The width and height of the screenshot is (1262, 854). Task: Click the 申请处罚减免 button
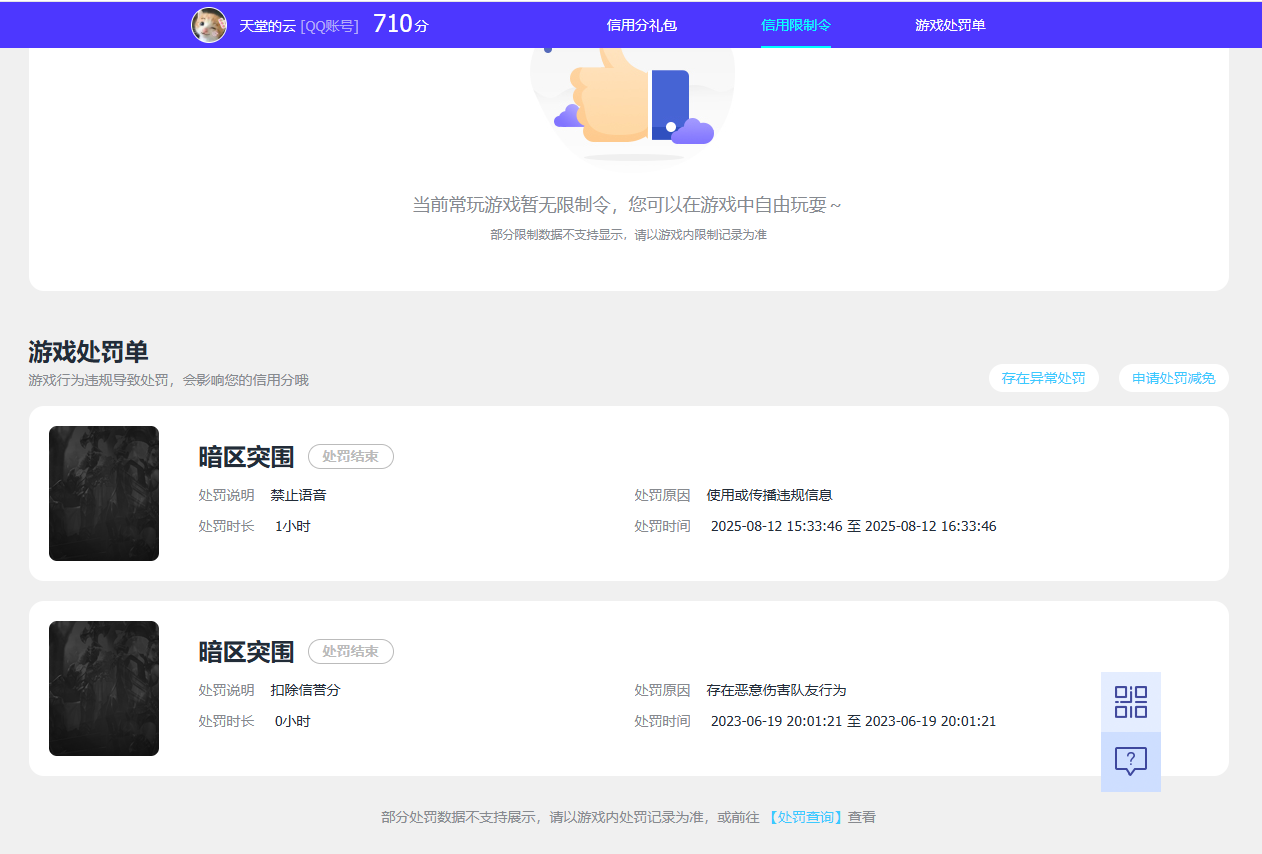coord(1174,378)
